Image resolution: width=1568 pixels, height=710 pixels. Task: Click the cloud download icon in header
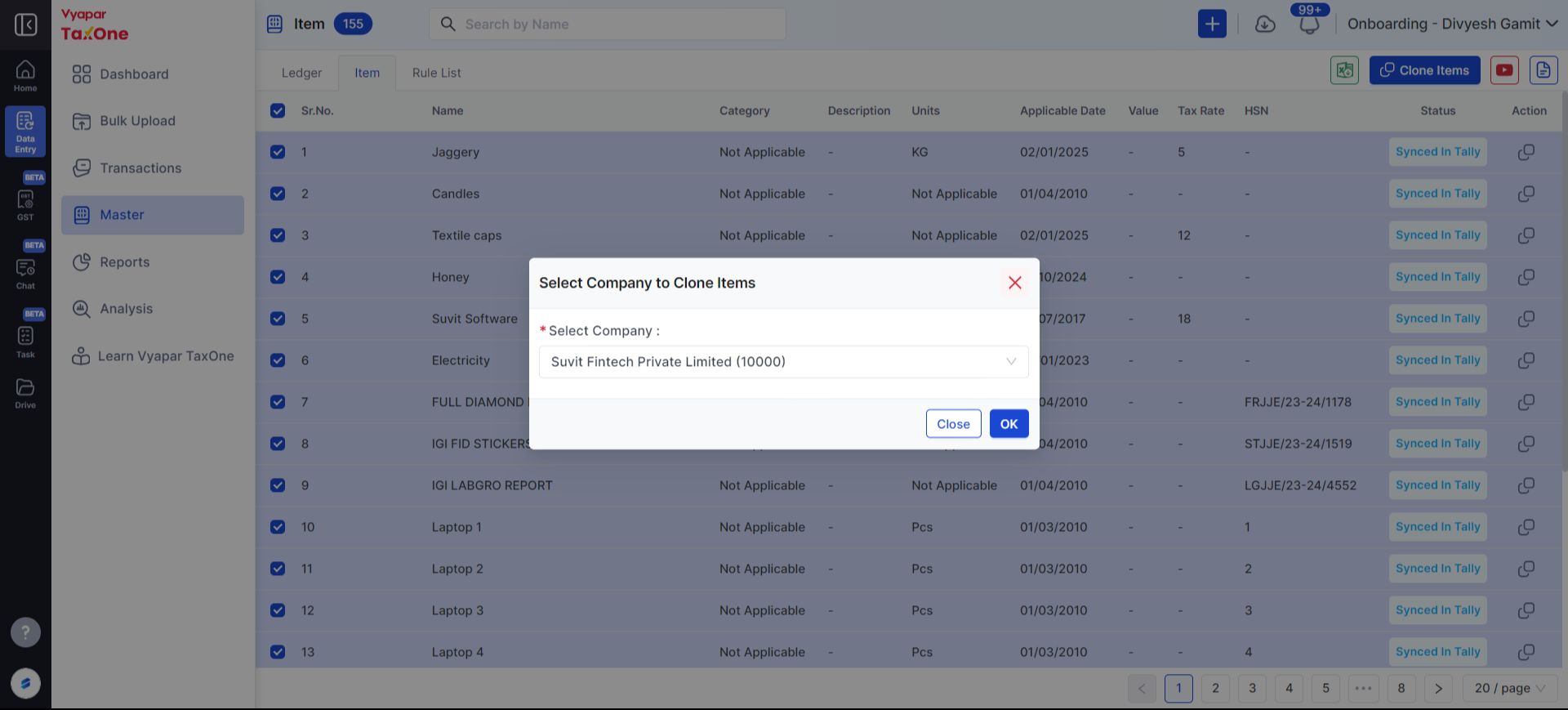[1265, 25]
